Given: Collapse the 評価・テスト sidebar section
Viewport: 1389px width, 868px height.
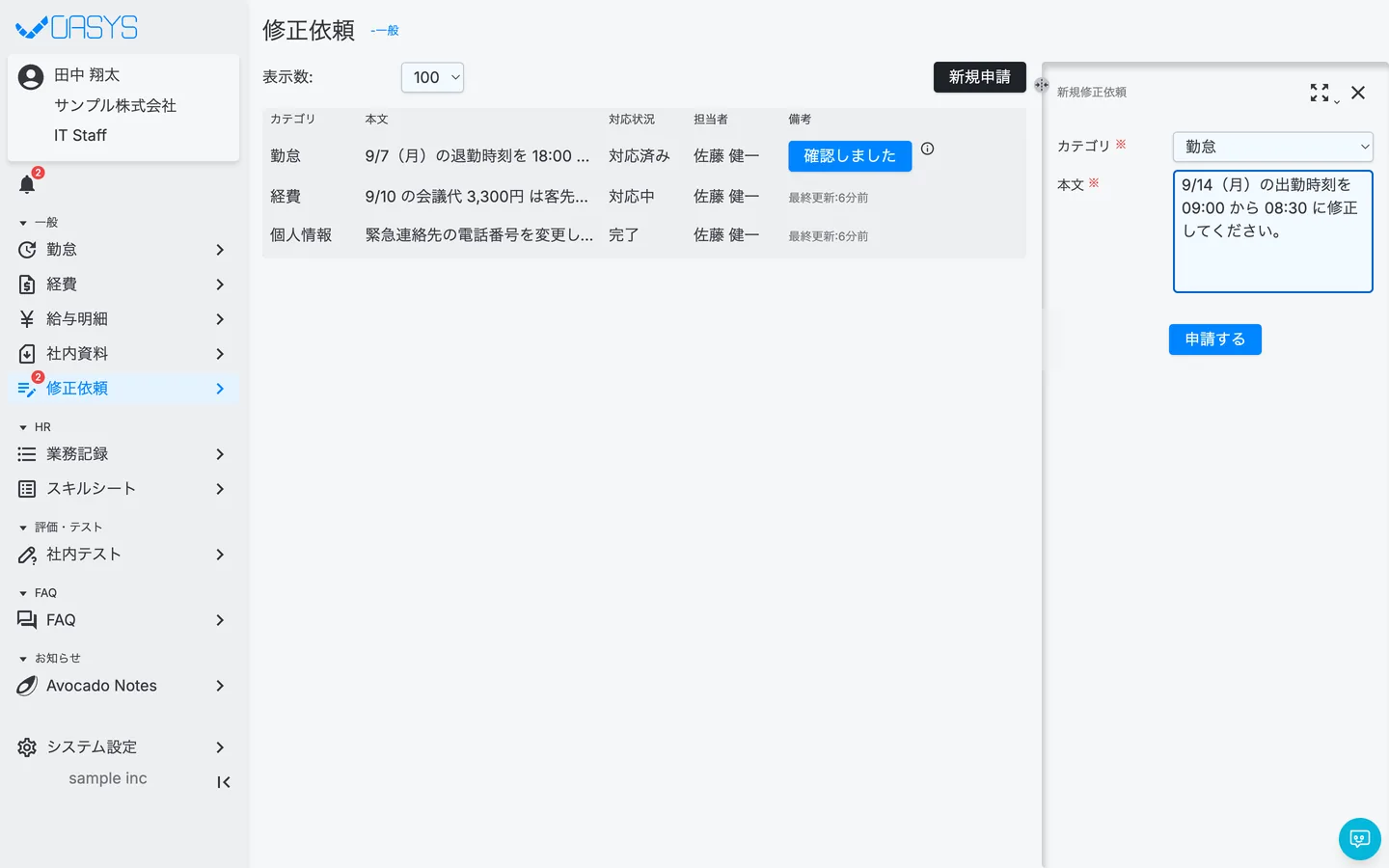Looking at the screenshot, I should click(60, 528).
